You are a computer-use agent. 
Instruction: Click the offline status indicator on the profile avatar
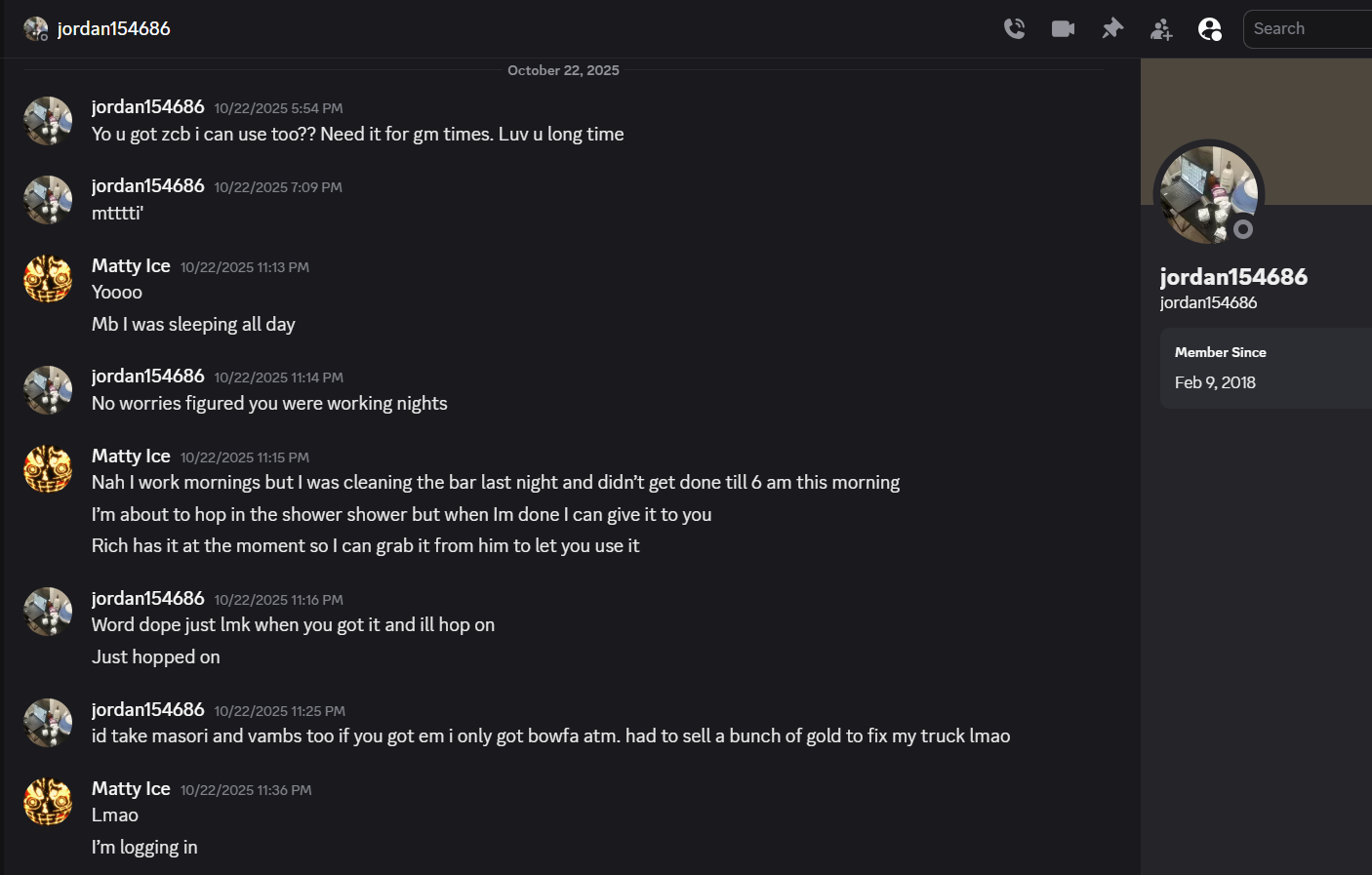click(x=1243, y=229)
